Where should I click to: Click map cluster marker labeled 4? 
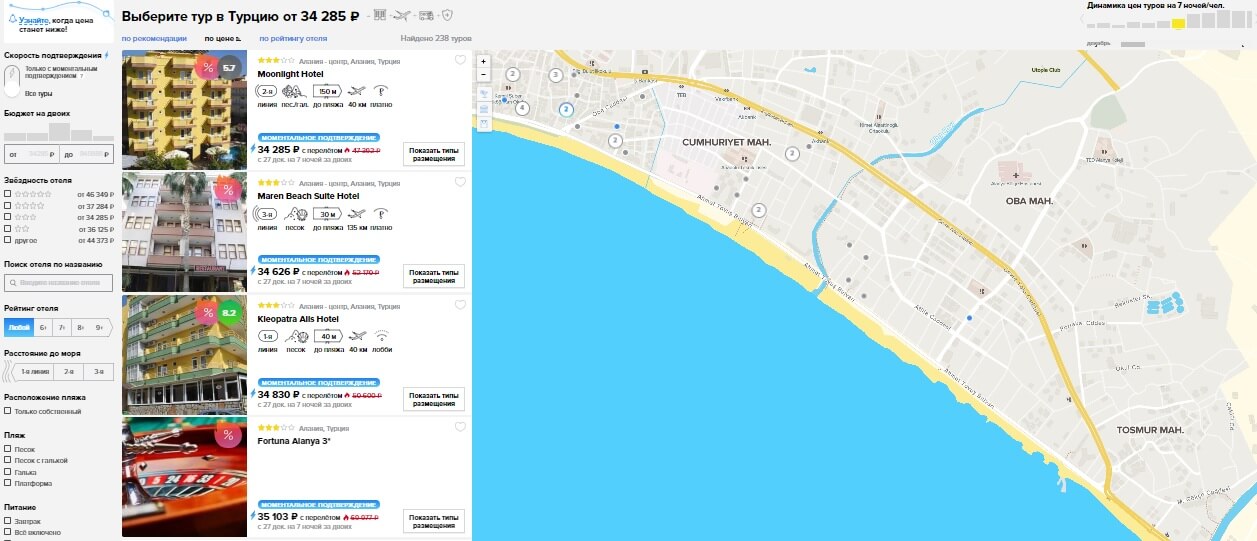tap(522, 107)
